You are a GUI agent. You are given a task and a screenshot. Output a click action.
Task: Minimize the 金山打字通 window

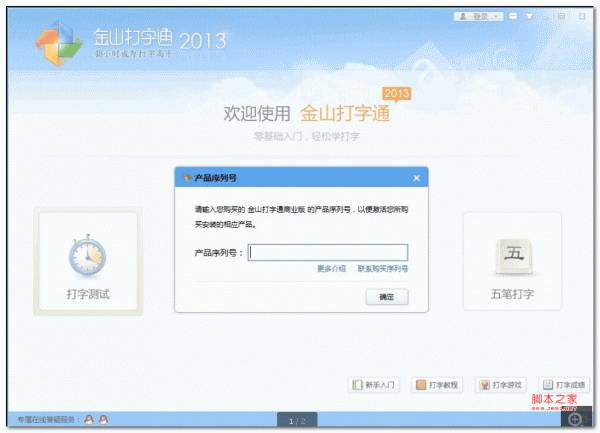545,16
